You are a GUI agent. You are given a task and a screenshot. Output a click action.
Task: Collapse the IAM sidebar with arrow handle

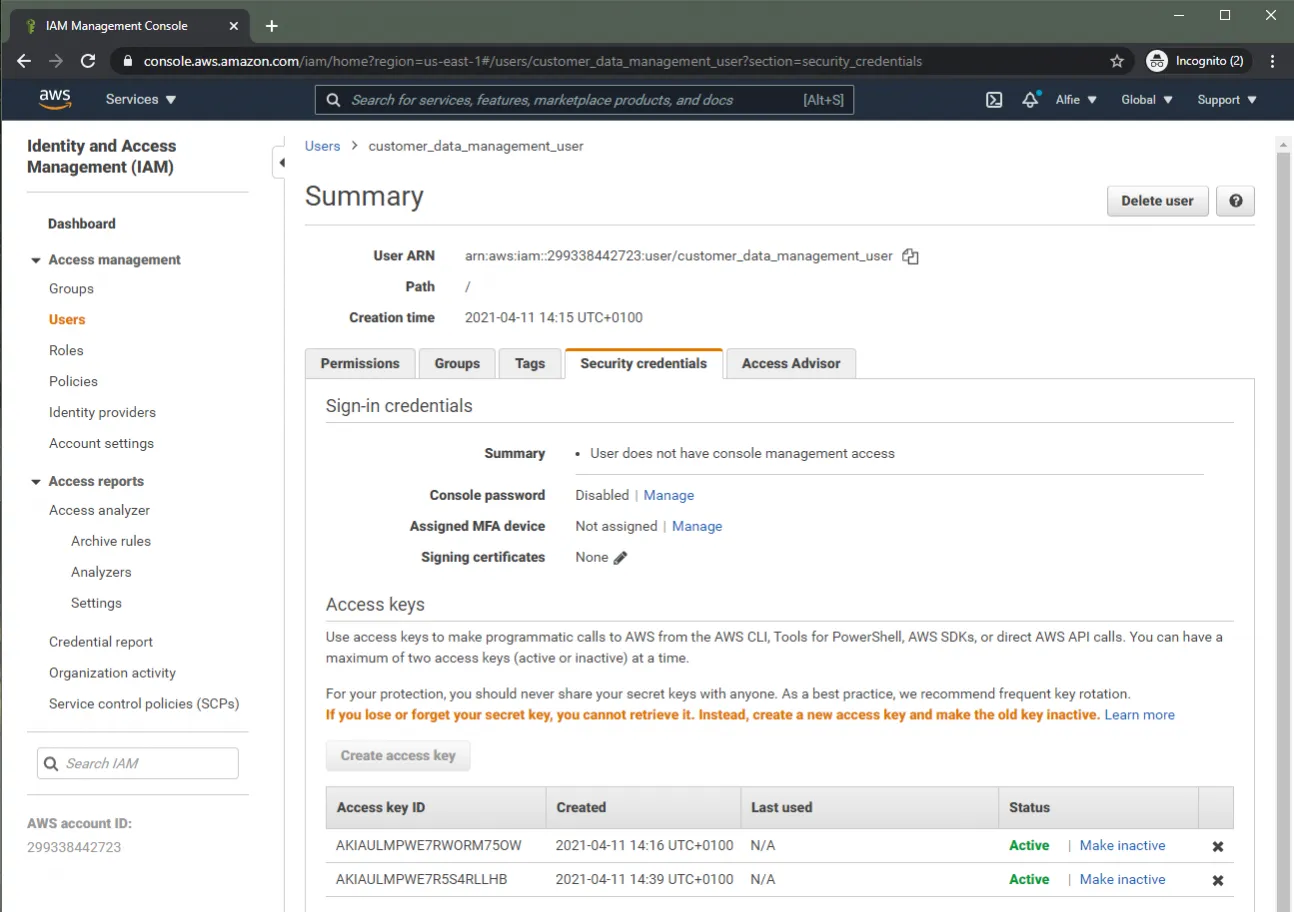(x=279, y=163)
